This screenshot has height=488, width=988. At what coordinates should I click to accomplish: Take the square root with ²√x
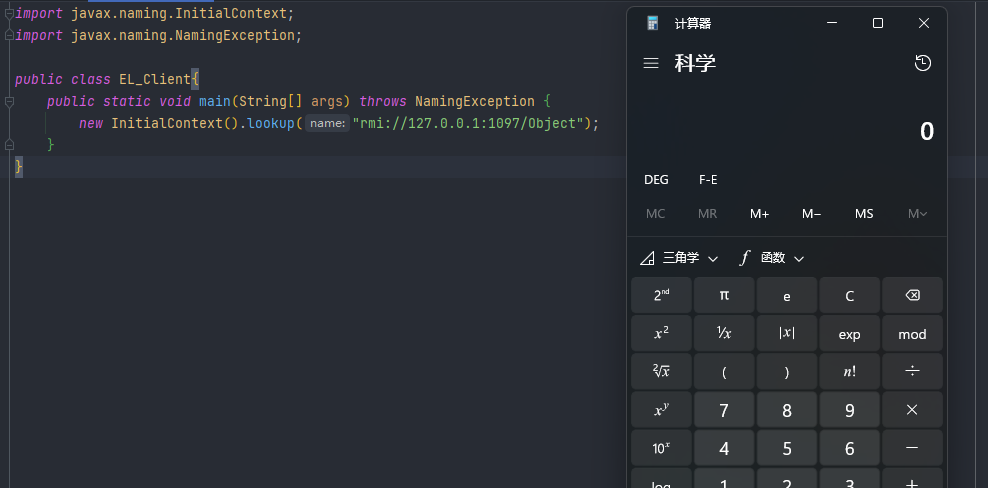pyautogui.click(x=662, y=371)
